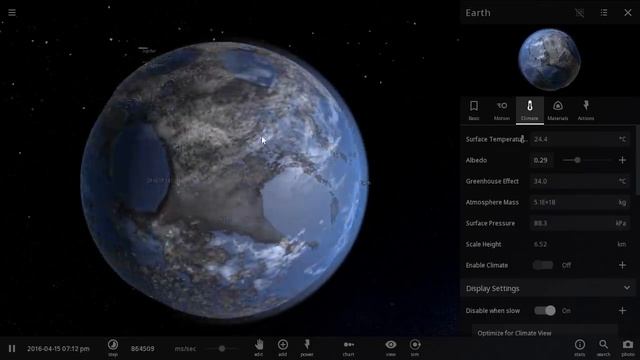The image size is (640, 360).
Task: Change Surface Temperature unit °C
Action: (622, 139)
